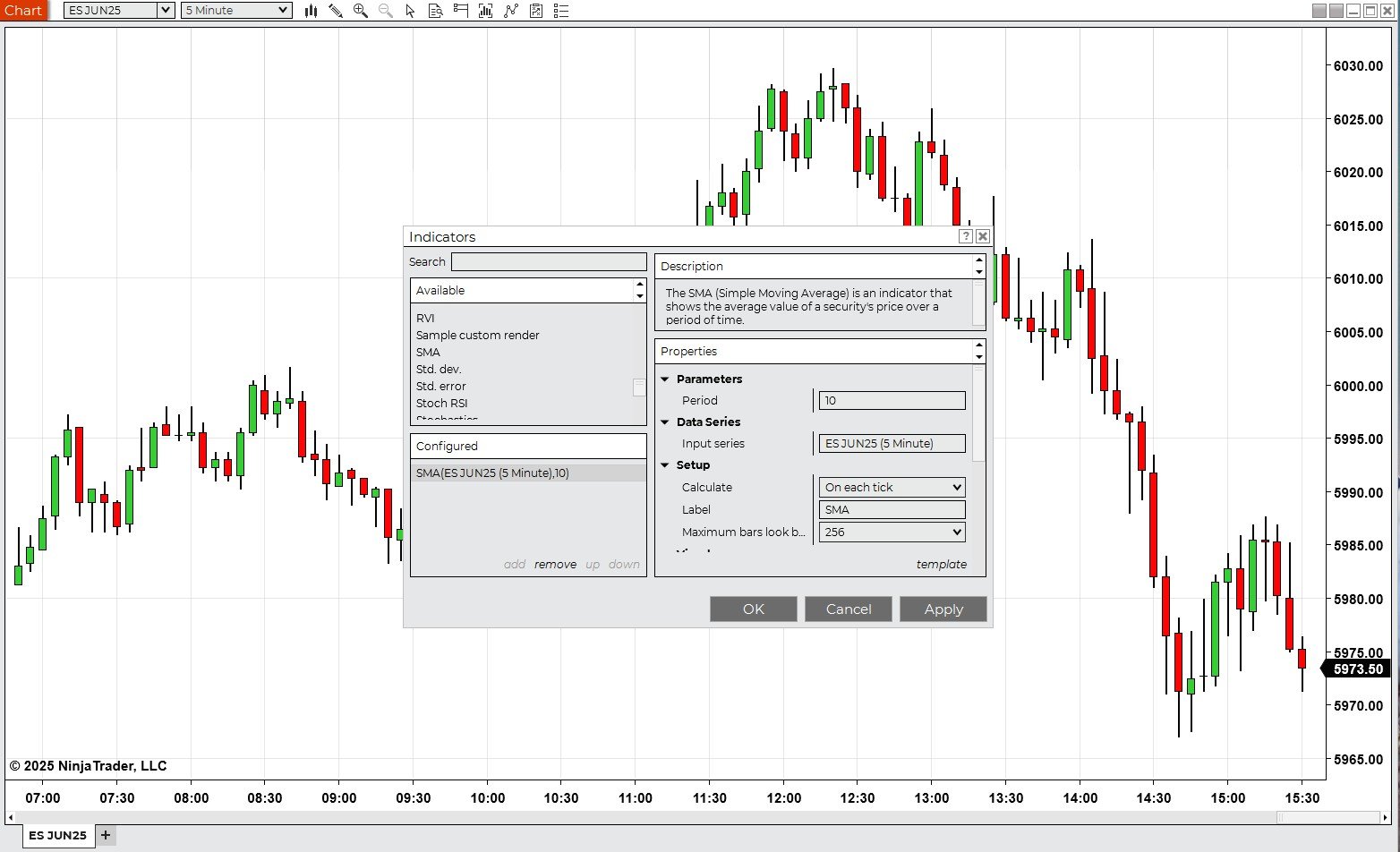Open the drawing tools pencil icon
1400x852 pixels.
(336, 11)
